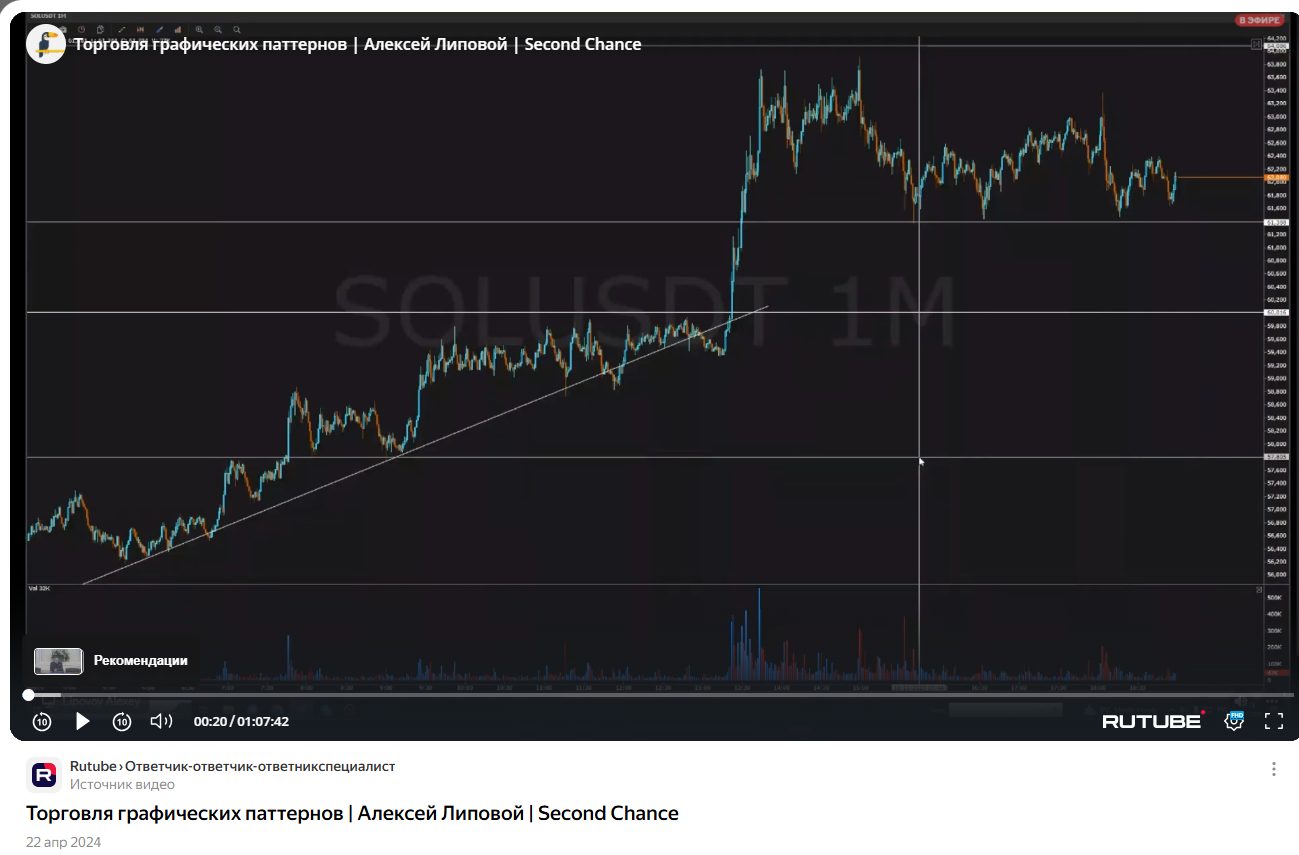Rewind the video 10 seconds
Screen dimensions: 1299x855
pos(42,721)
